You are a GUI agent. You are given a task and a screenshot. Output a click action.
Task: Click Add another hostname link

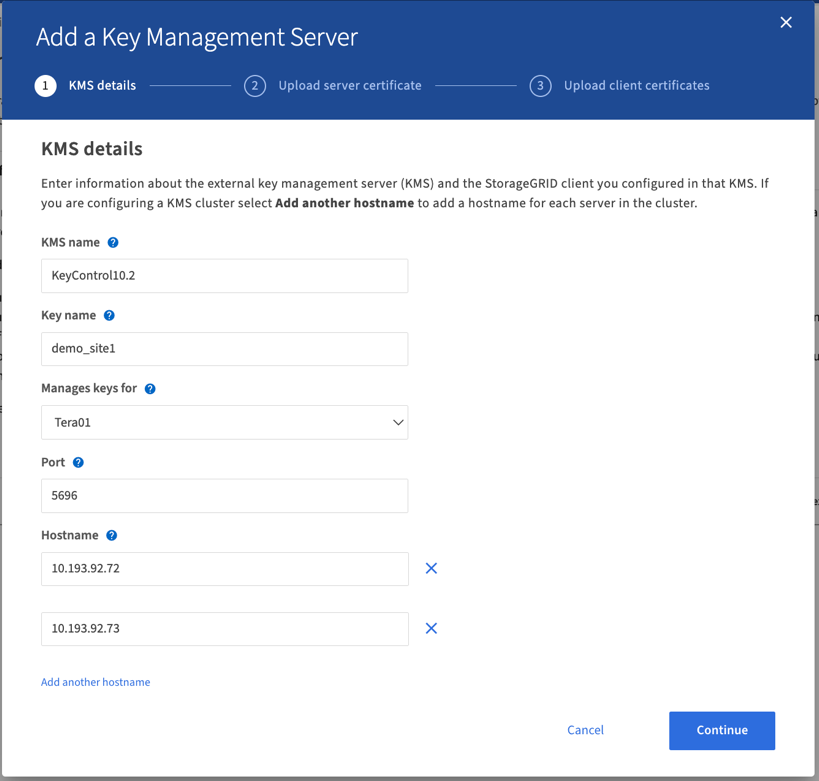tap(95, 682)
